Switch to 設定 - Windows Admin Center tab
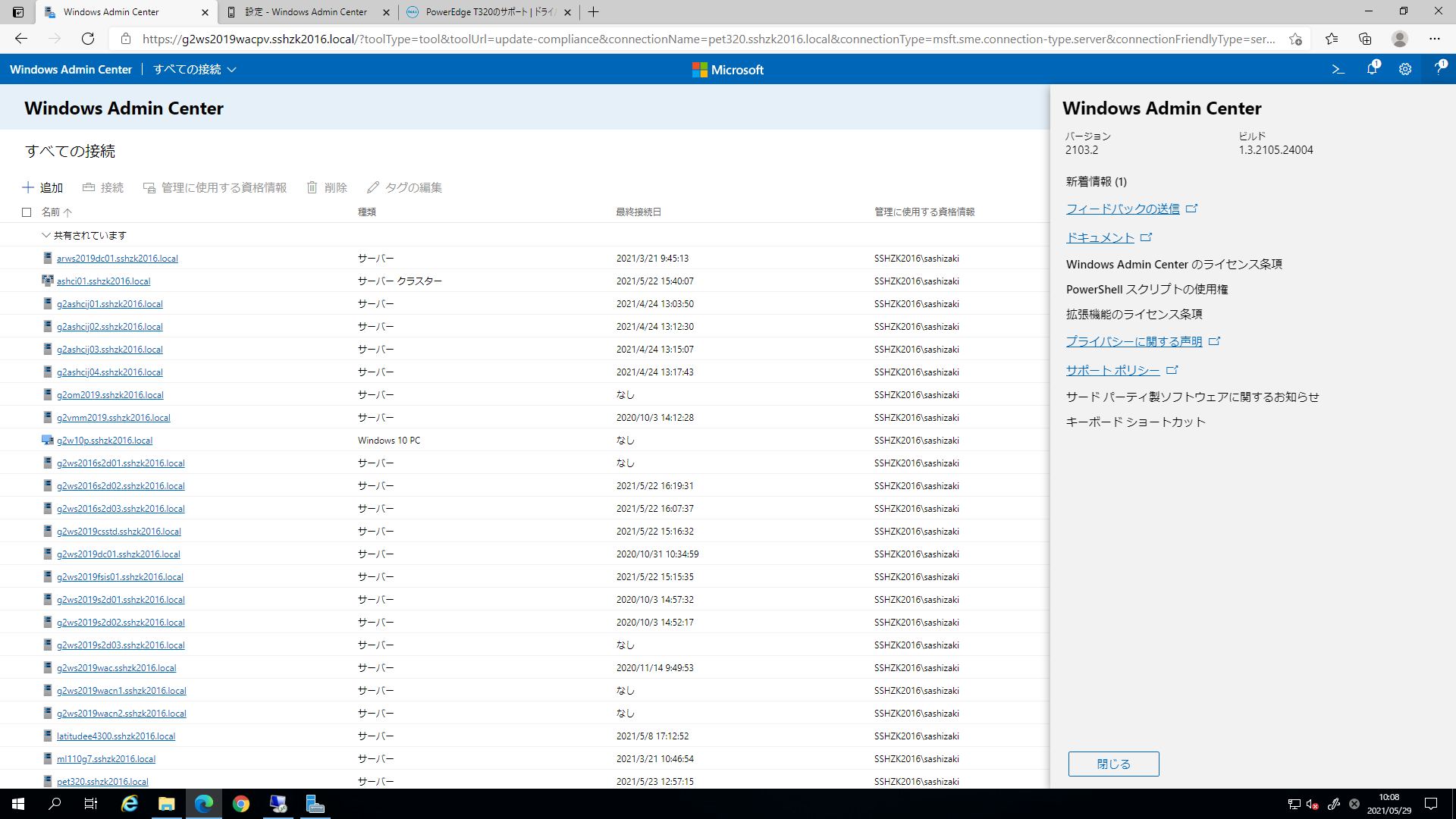This screenshot has width=1456, height=819. coord(306,12)
